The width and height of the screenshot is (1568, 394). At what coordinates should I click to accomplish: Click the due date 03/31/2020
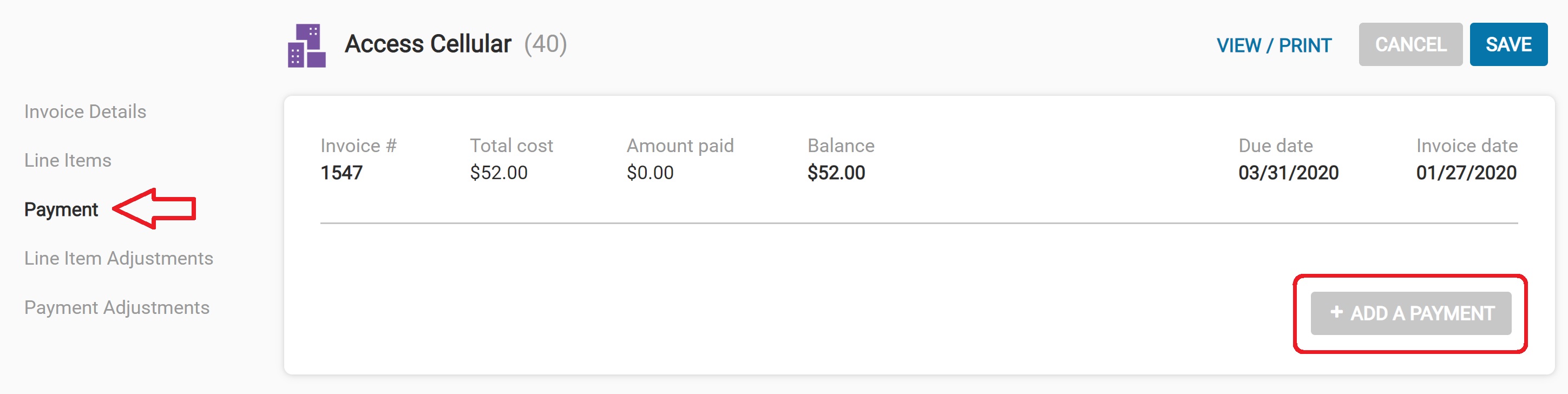tap(1288, 173)
